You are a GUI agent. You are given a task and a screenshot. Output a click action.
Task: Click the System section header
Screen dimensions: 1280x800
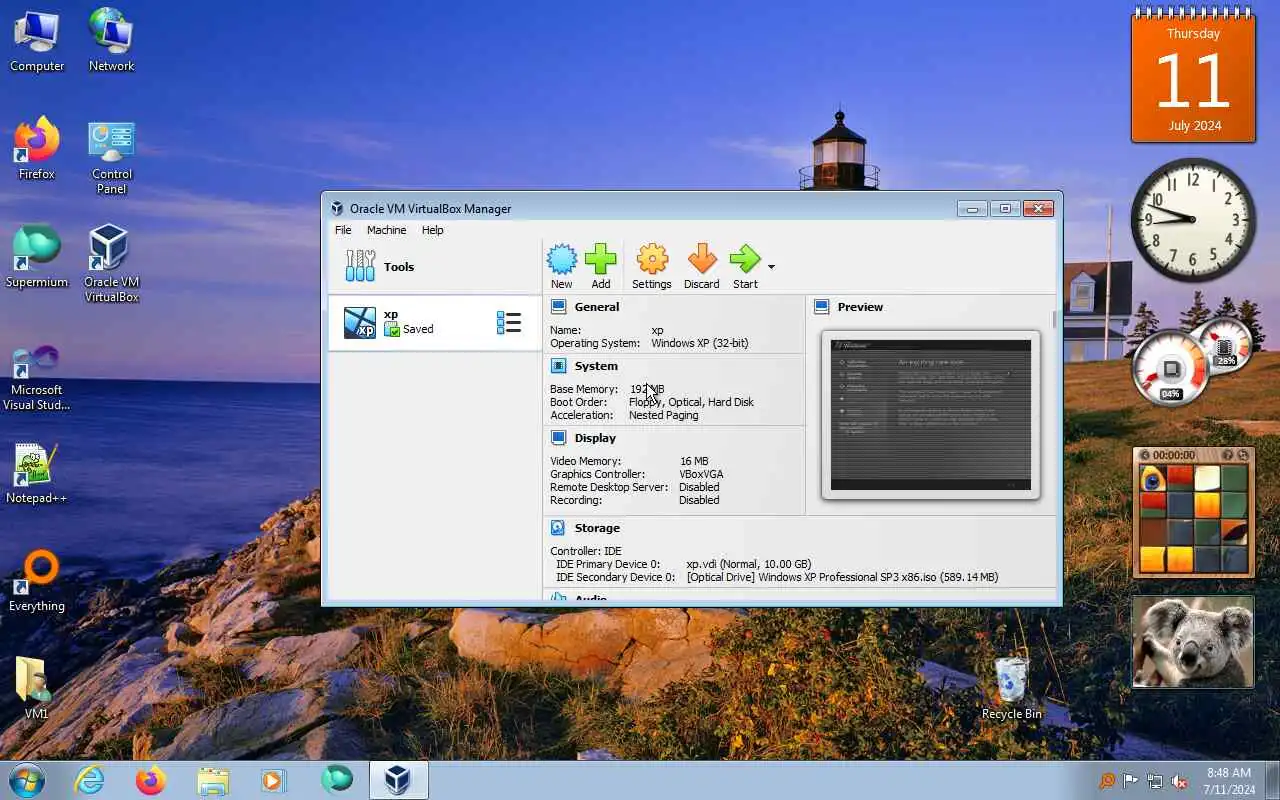click(596, 366)
